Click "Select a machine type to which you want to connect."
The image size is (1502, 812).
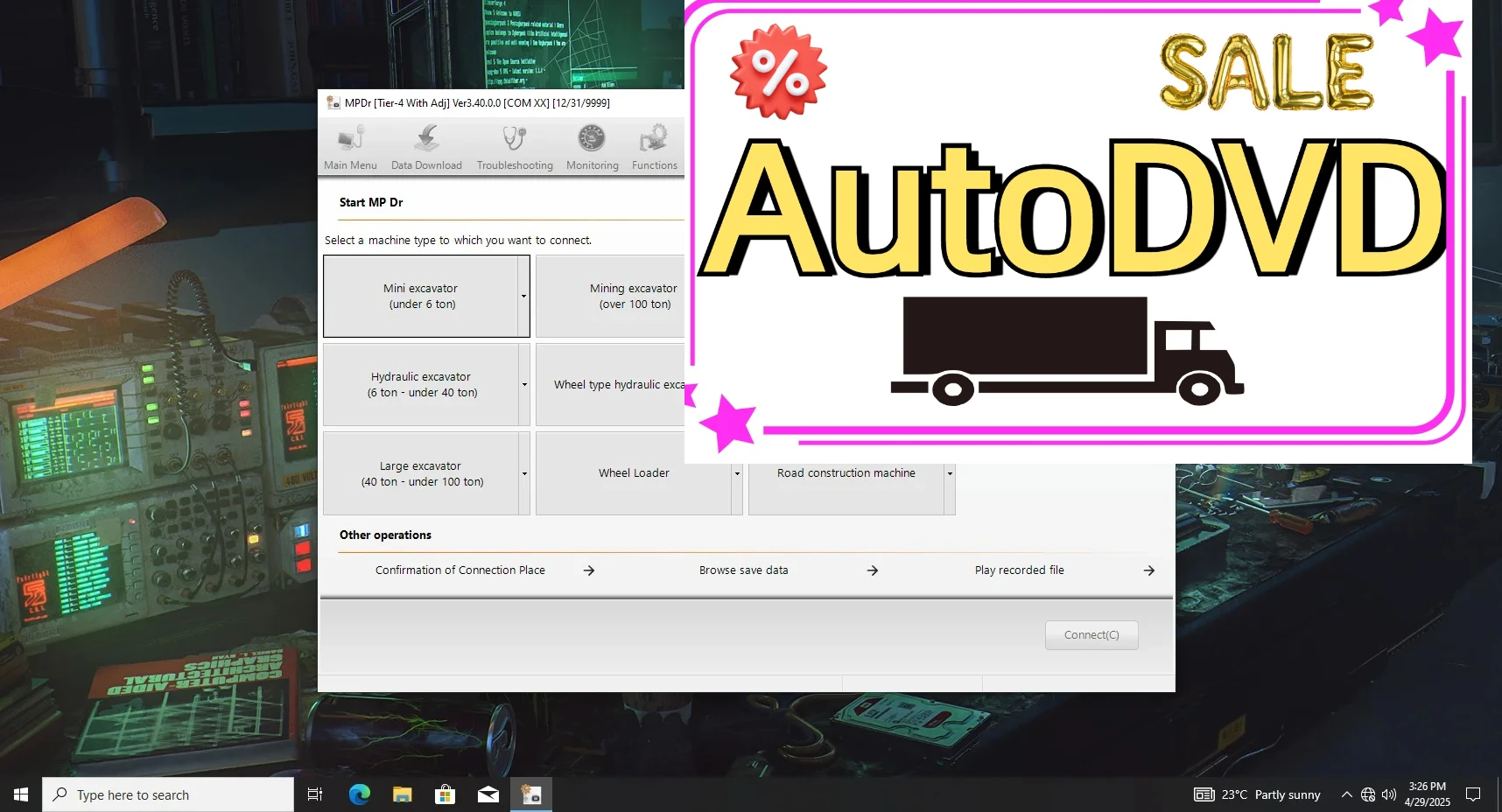pos(458,241)
